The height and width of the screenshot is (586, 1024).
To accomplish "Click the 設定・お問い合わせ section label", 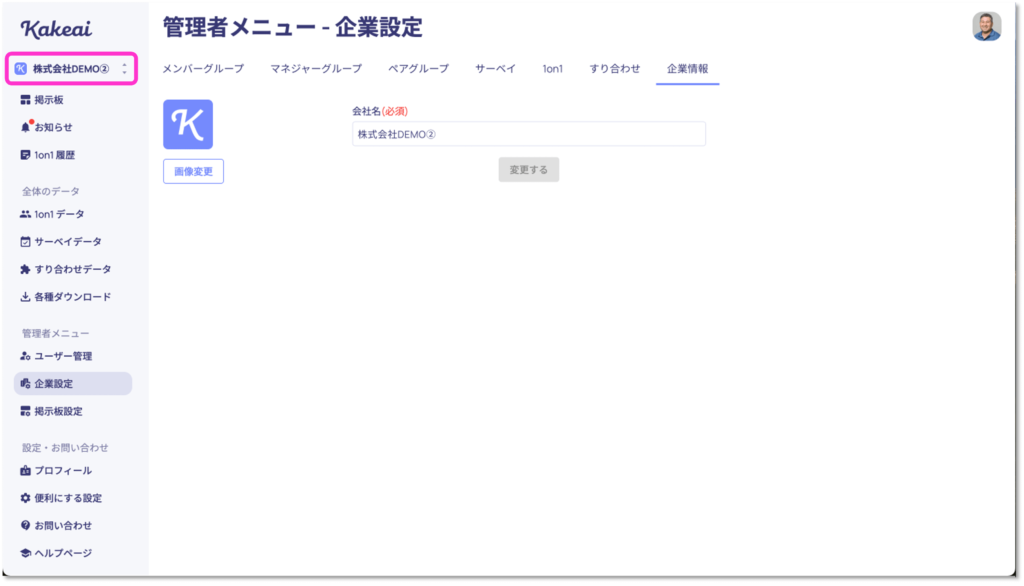I will click(65, 448).
